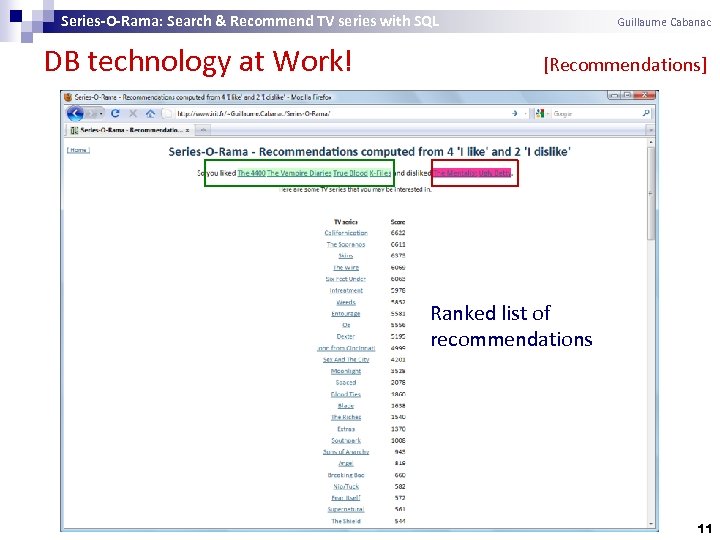This screenshot has width=720, height=540.
Task: Click the scrollbar up arrow
Action: click(x=651, y=143)
